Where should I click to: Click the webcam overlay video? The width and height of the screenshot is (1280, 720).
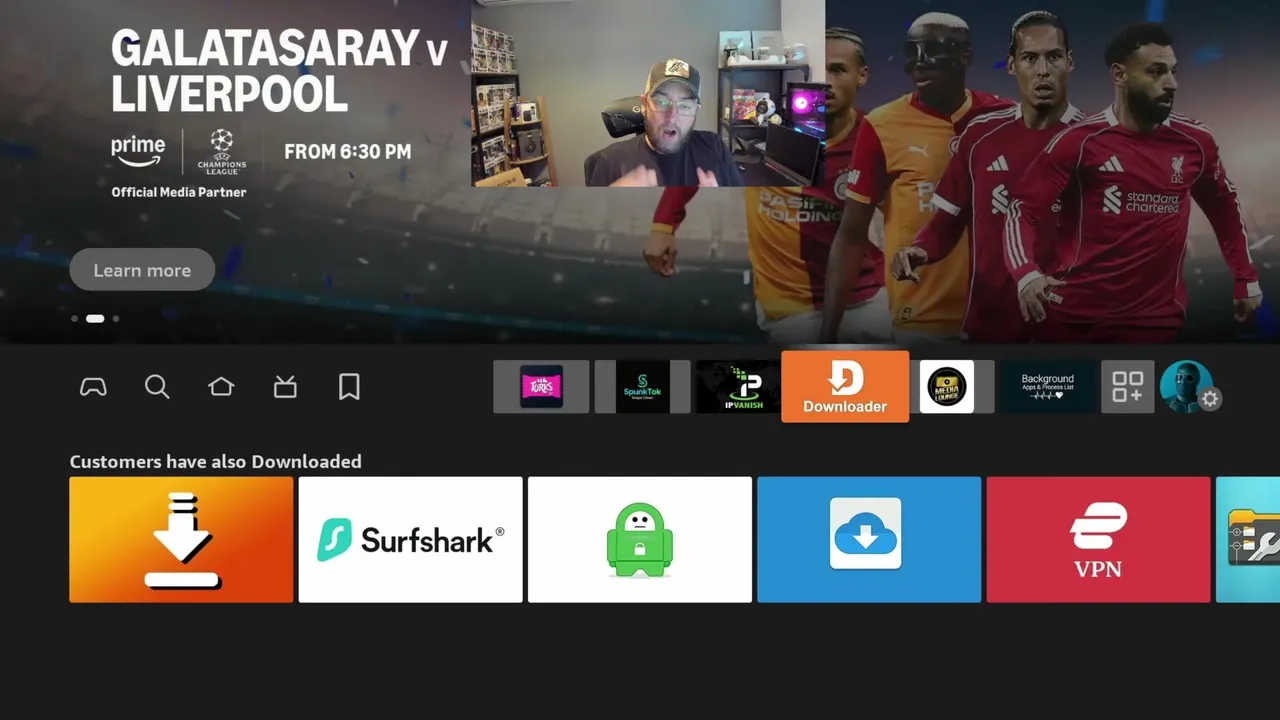point(648,93)
